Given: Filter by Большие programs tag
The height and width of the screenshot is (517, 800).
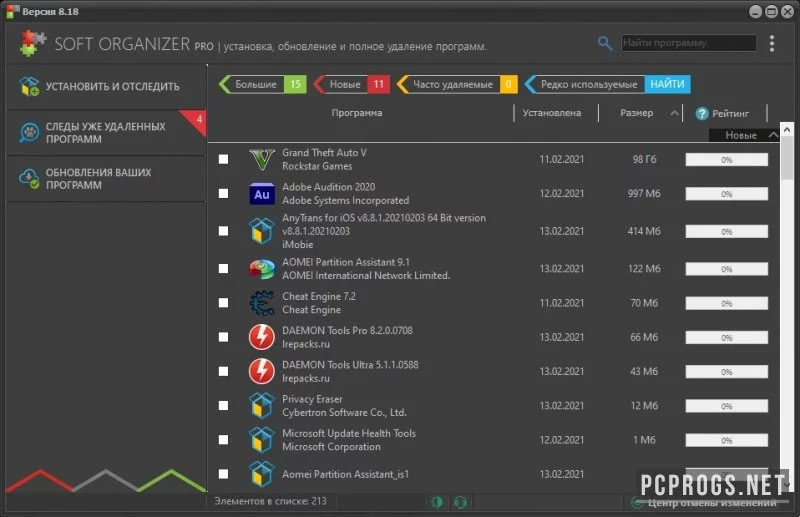Looking at the screenshot, I should [263, 84].
